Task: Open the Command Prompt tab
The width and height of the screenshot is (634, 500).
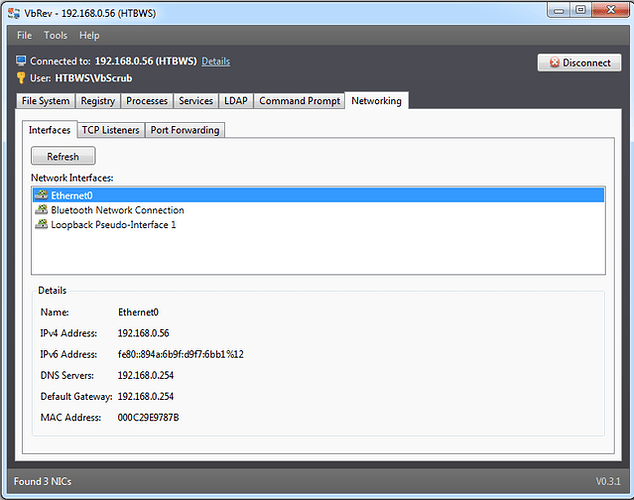Action: click(298, 101)
